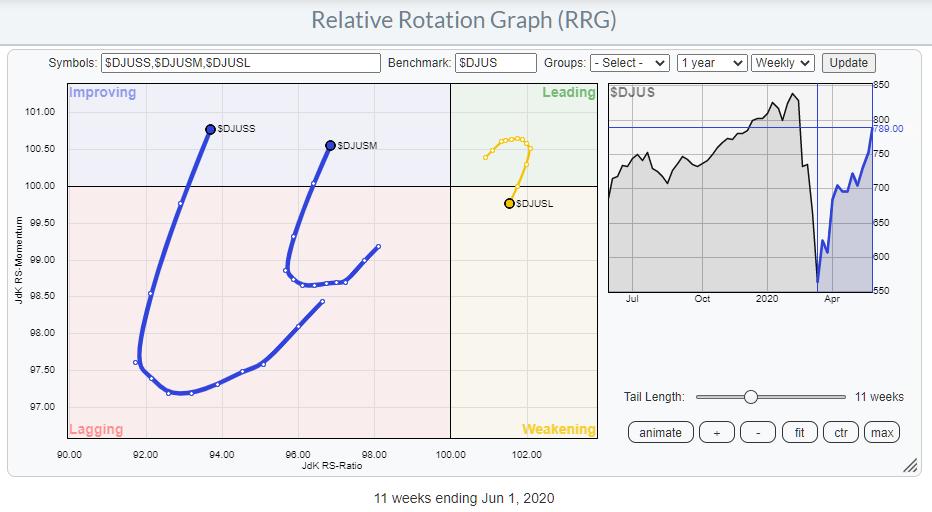Center the chart with ctr button
The image size is (932, 512).
[x=841, y=433]
